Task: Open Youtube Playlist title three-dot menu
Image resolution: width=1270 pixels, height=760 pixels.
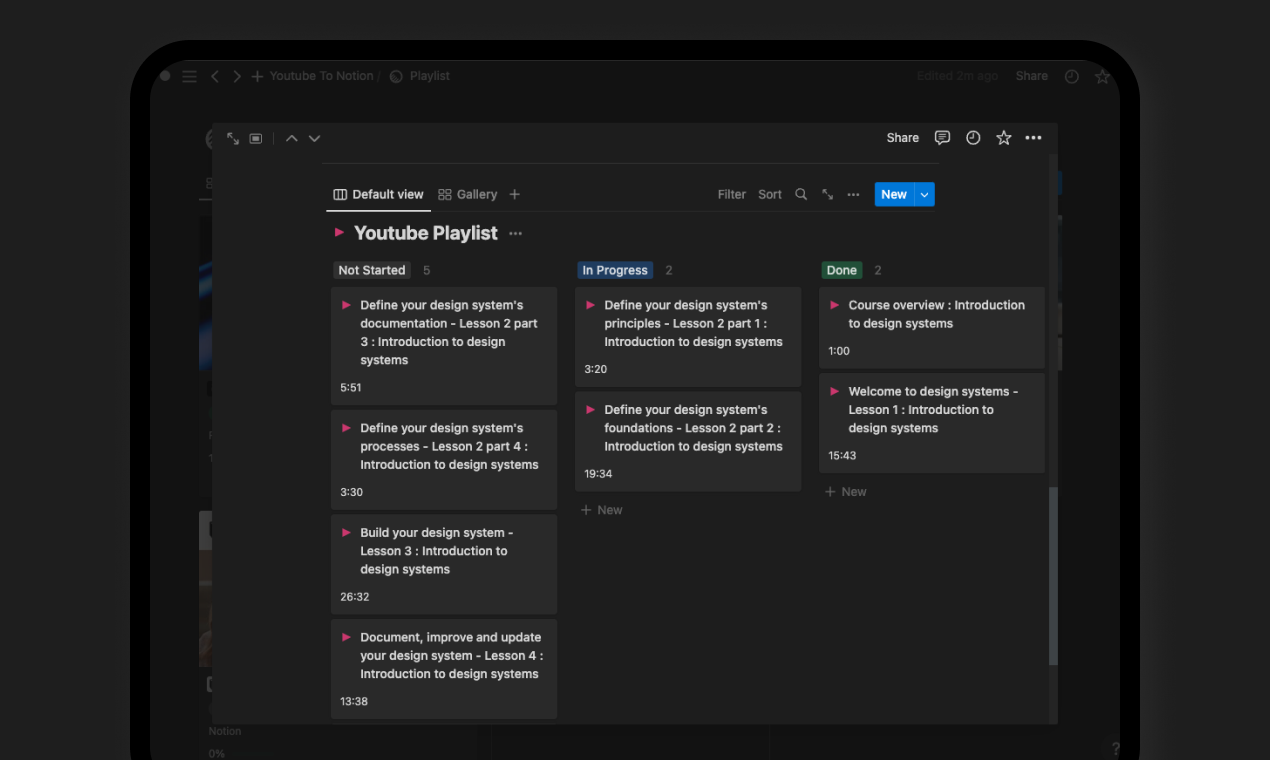Action: [x=515, y=233]
